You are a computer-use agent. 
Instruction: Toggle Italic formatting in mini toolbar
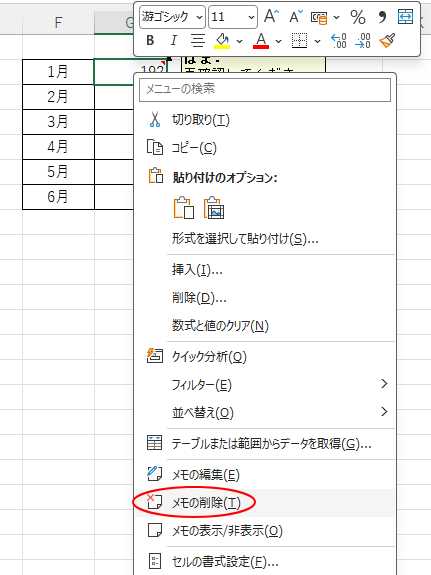(x=174, y=40)
